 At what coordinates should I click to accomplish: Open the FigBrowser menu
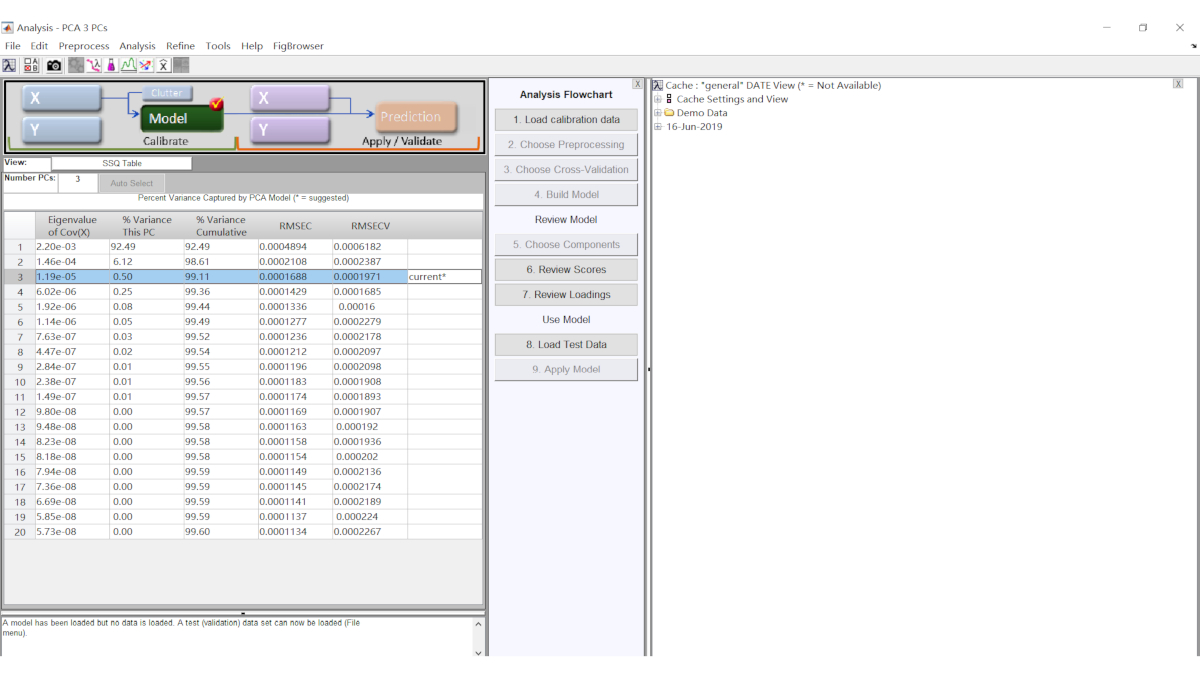[298, 46]
